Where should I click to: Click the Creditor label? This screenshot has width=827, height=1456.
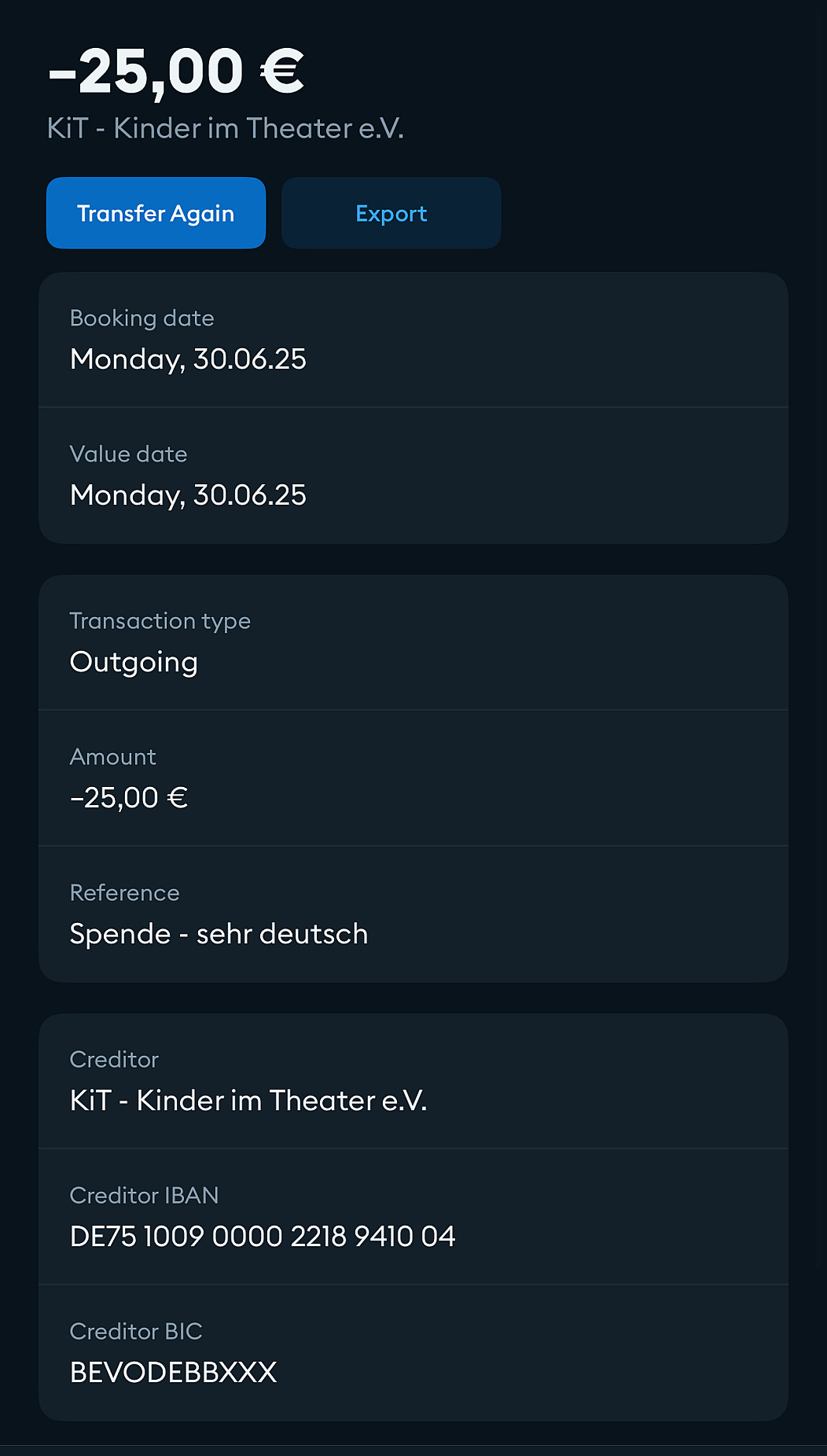pyautogui.click(x=114, y=1060)
